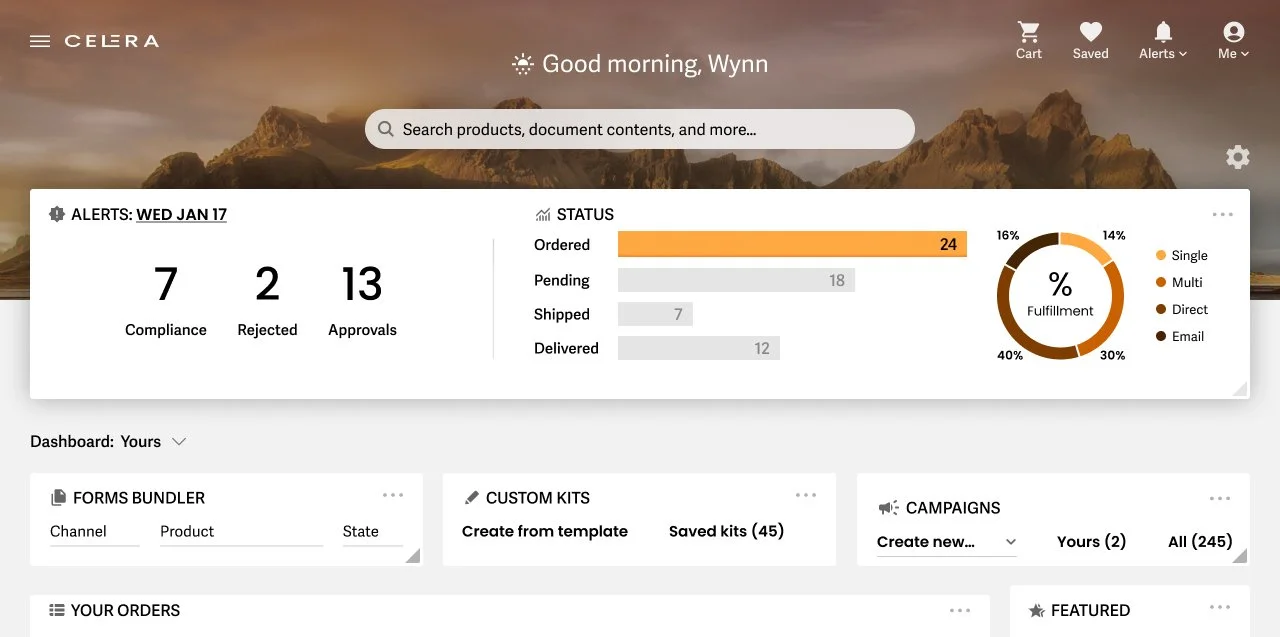Screen dimensions: 1280x637
Task: Open the status panel three-dot menu
Action: pos(1222,214)
